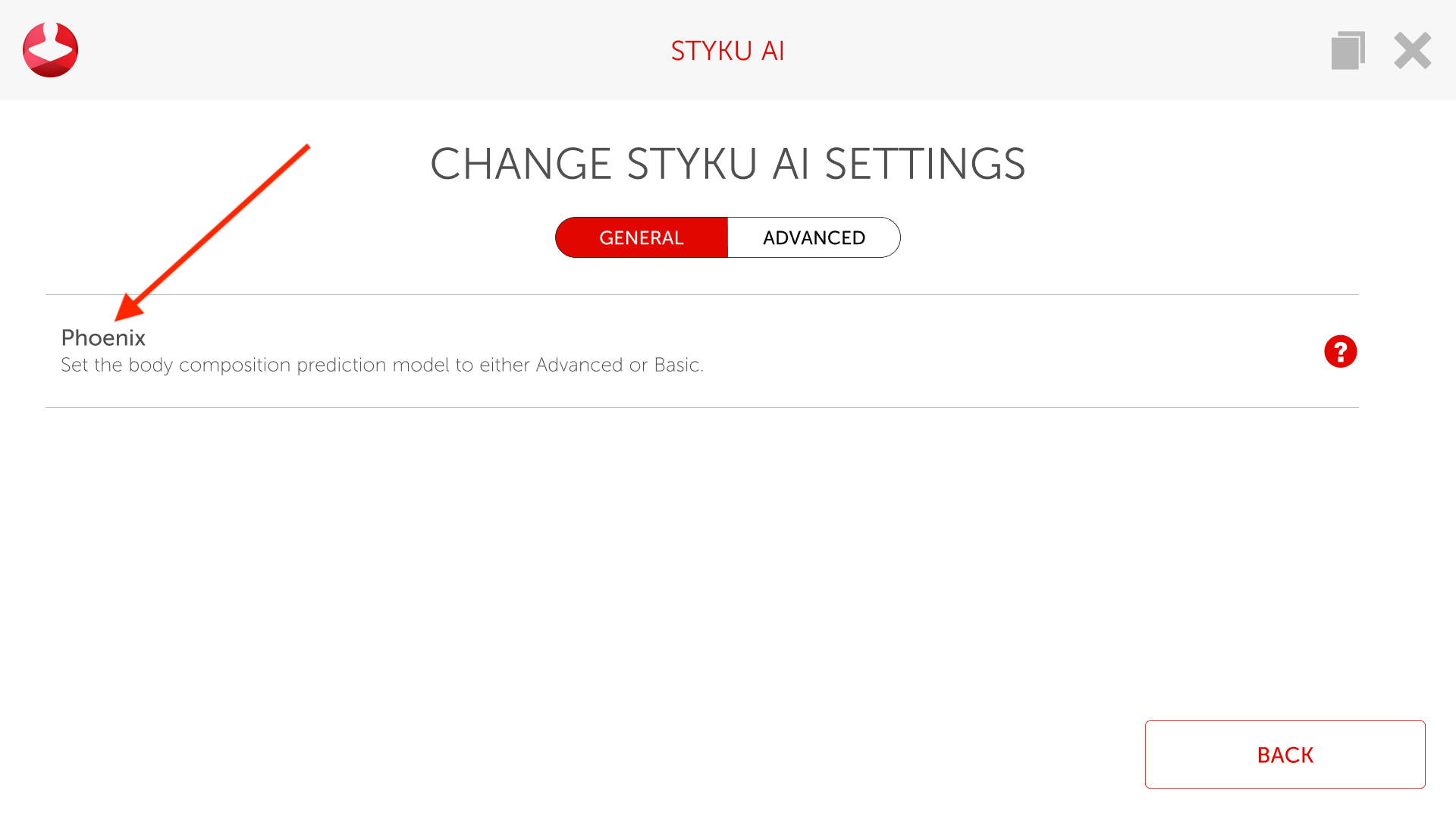Click the divider line below Phoenix row

coord(701,407)
